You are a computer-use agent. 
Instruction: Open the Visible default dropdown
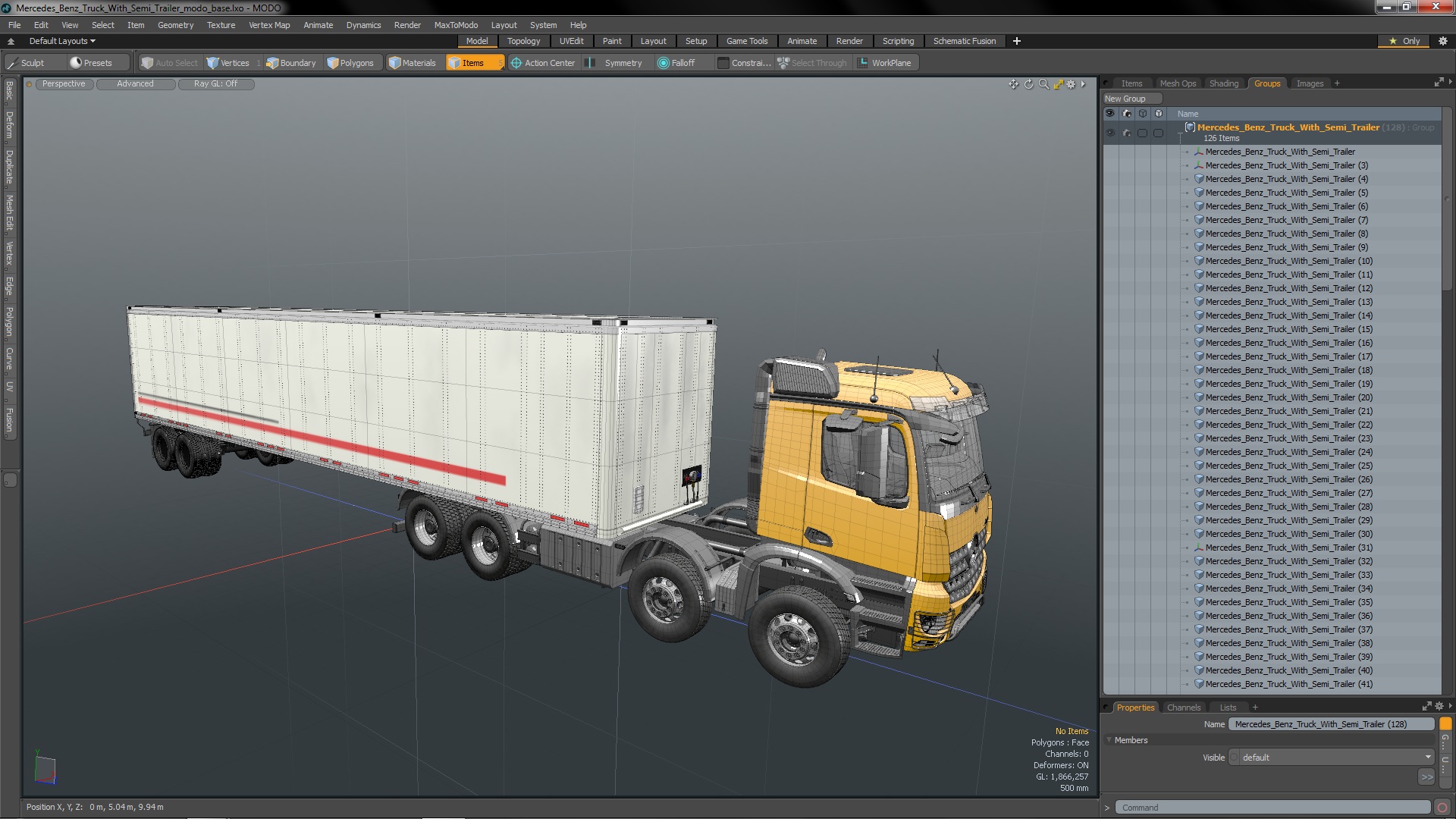[x=1332, y=758]
